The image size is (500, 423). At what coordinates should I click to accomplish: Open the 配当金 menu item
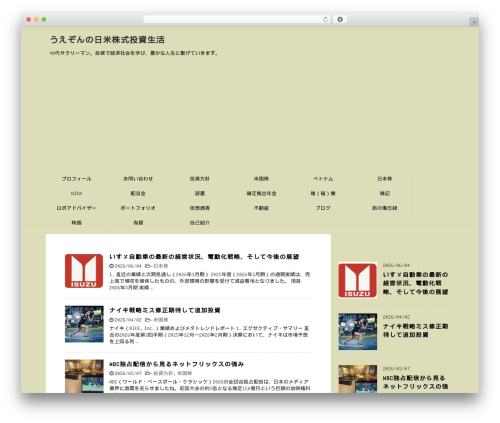[x=138, y=193]
